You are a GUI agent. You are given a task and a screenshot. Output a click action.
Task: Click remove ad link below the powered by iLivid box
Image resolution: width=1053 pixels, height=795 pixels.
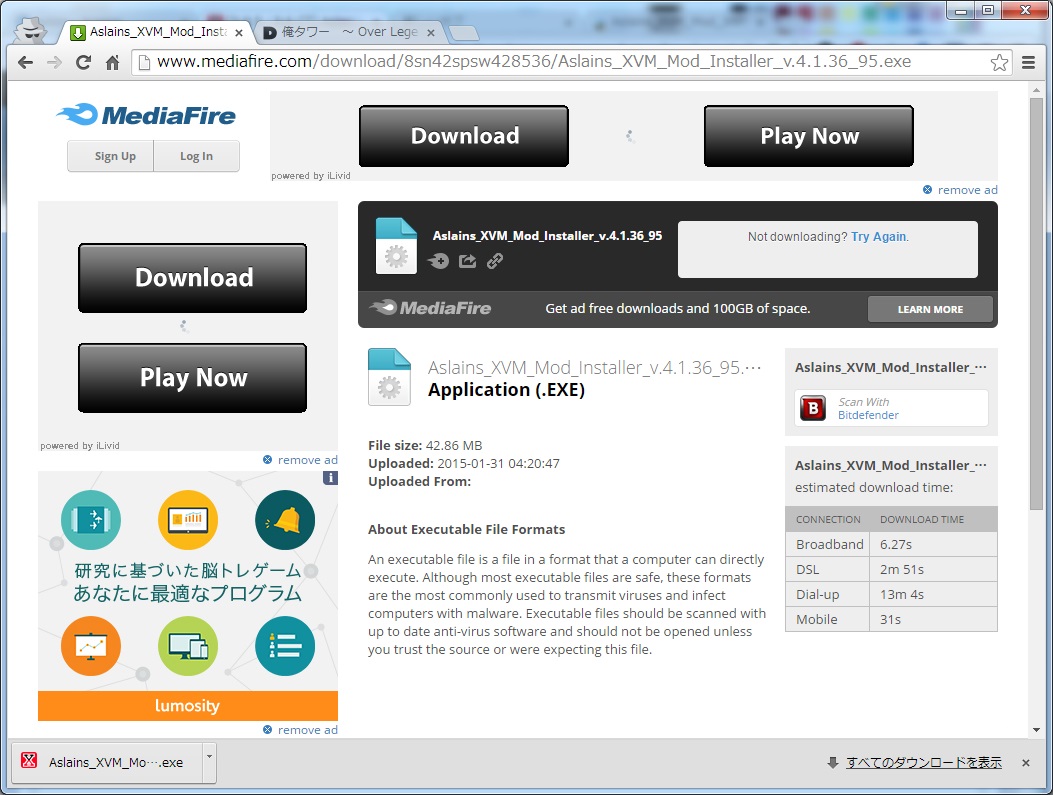(300, 460)
